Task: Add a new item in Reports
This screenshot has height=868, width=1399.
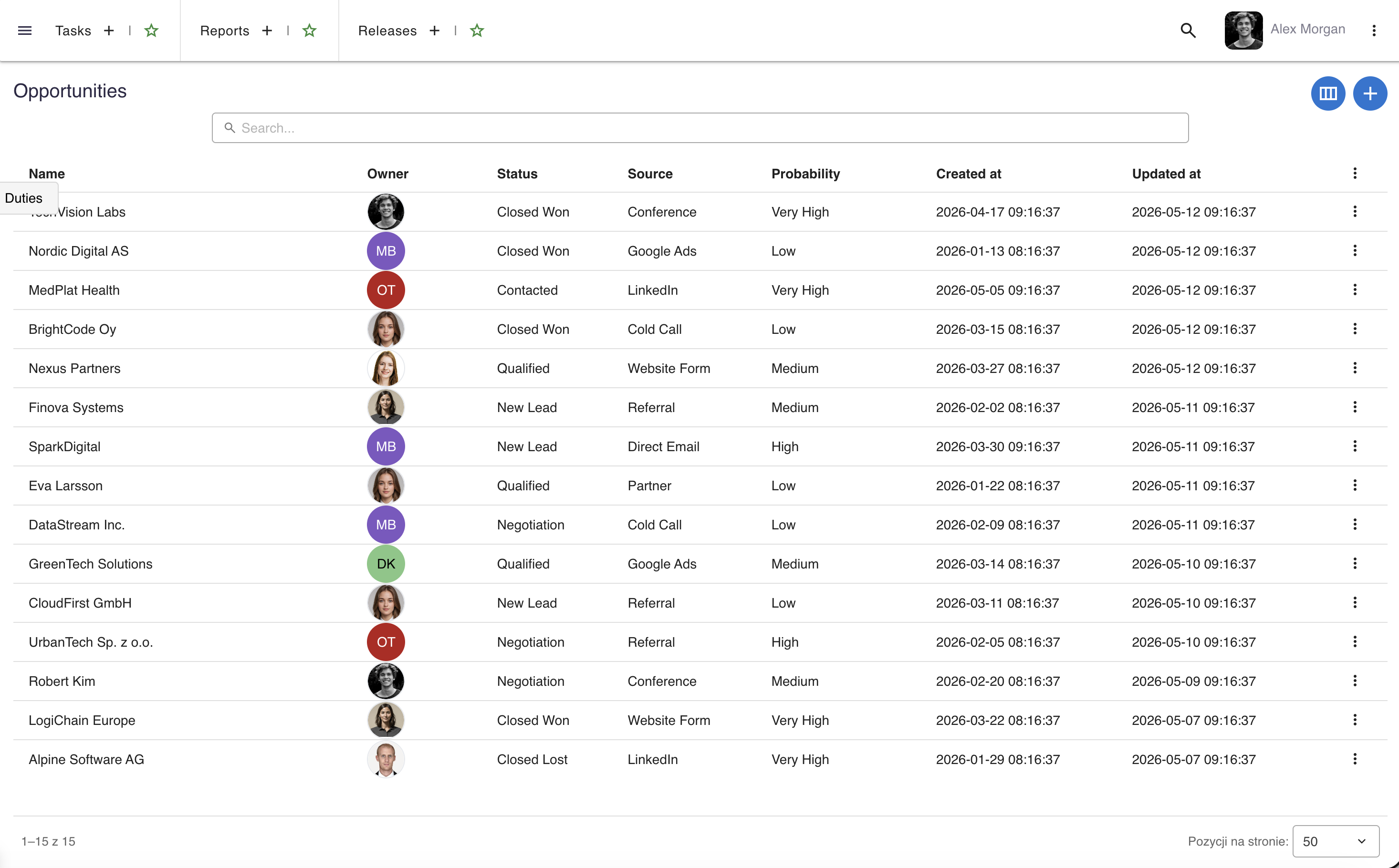Action: [267, 31]
